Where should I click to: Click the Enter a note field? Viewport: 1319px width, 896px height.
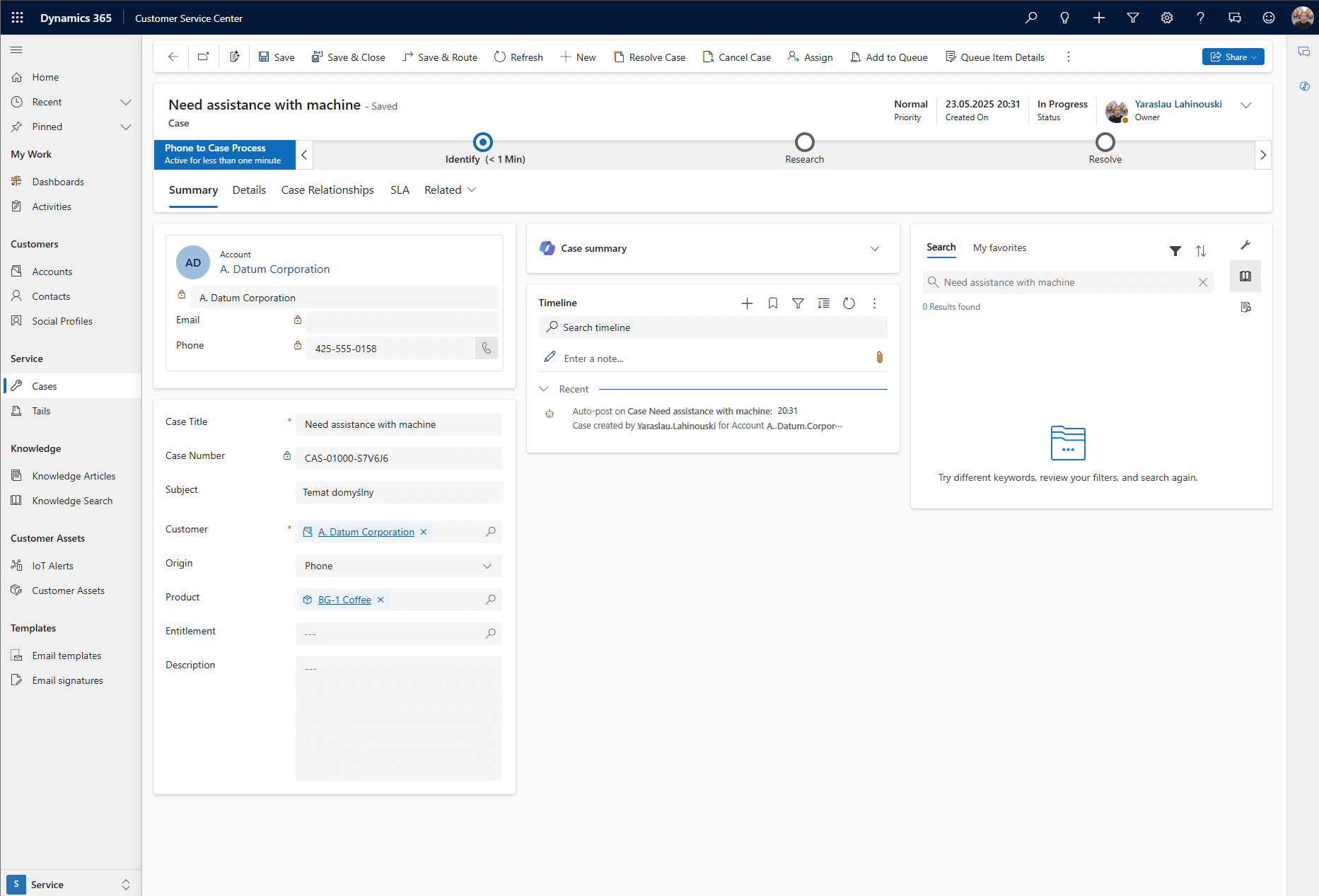pos(713,359)
